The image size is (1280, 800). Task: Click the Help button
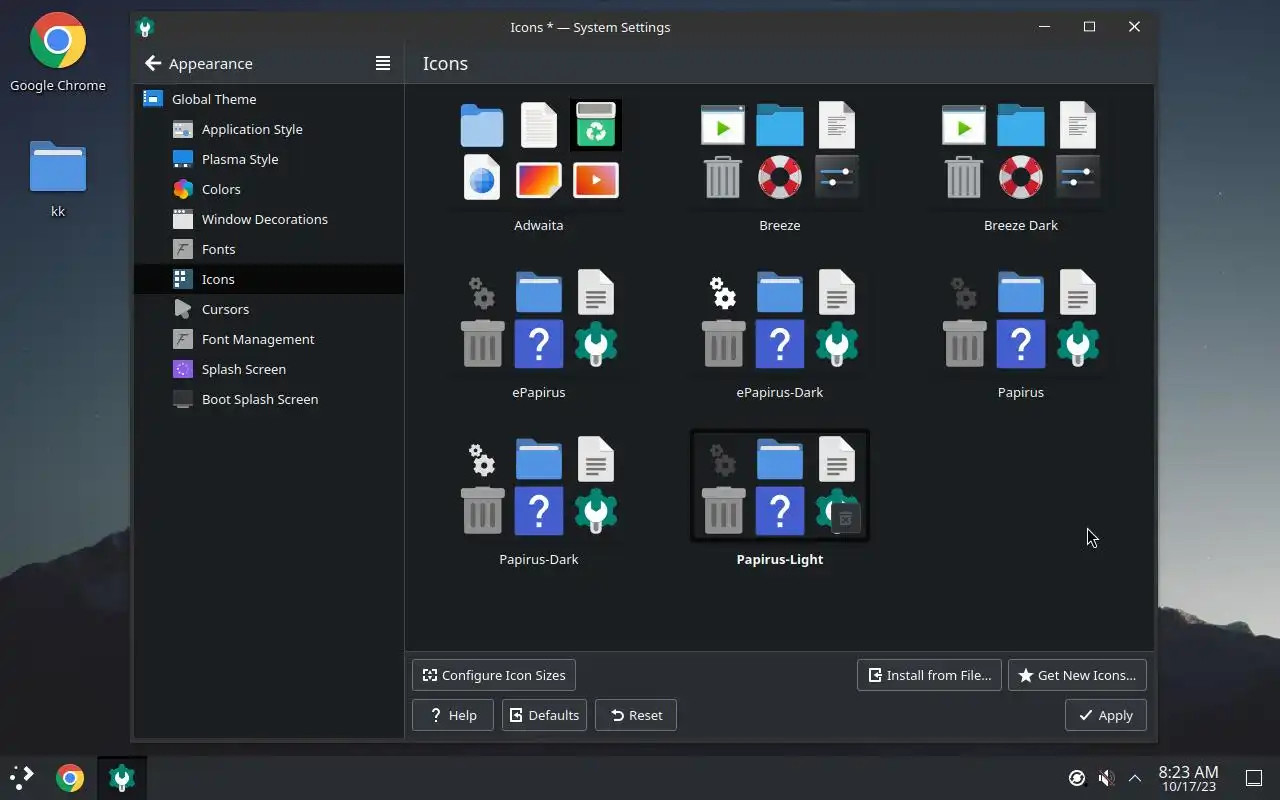[453, 715]
